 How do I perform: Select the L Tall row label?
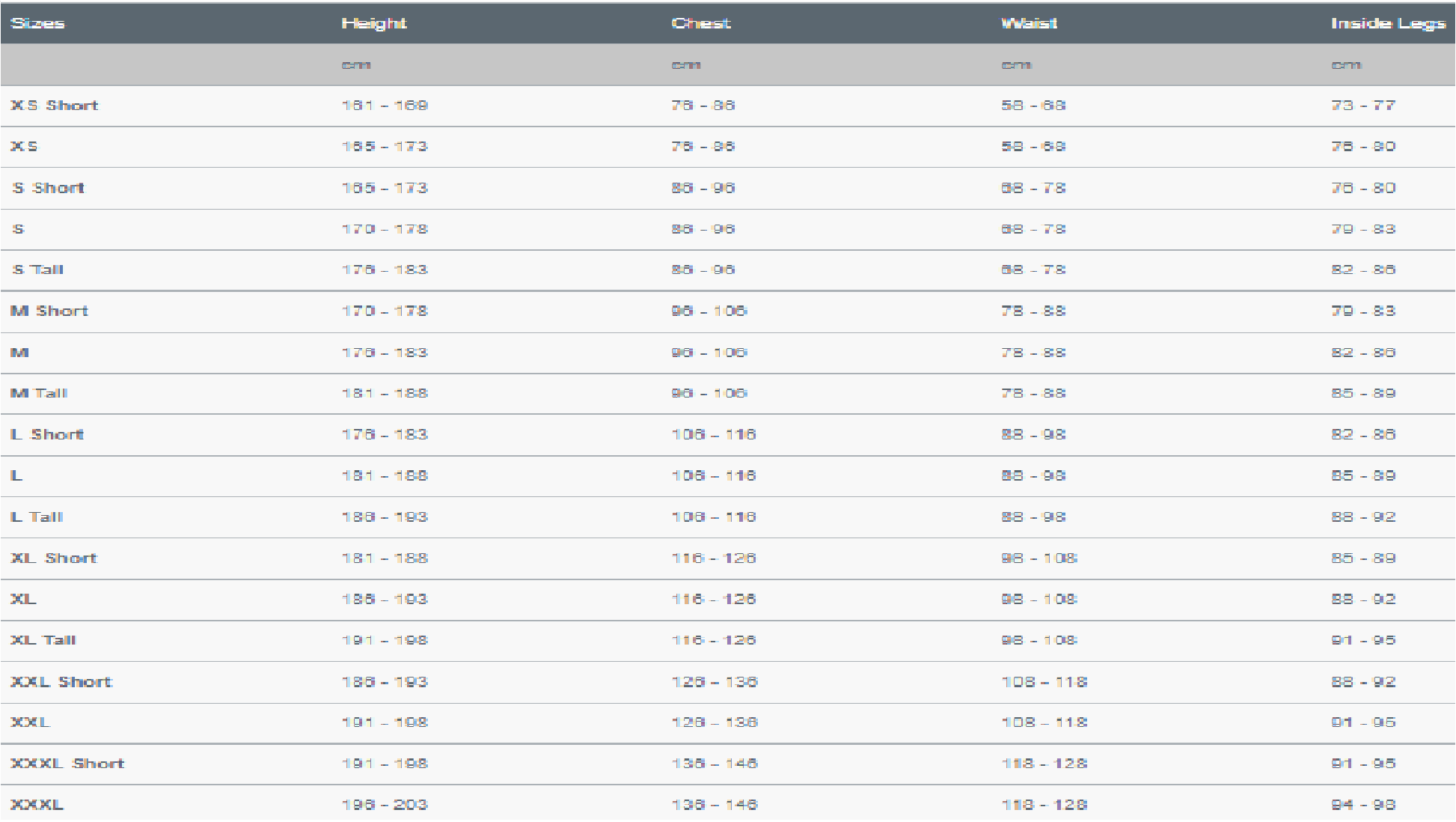(37, 517)
